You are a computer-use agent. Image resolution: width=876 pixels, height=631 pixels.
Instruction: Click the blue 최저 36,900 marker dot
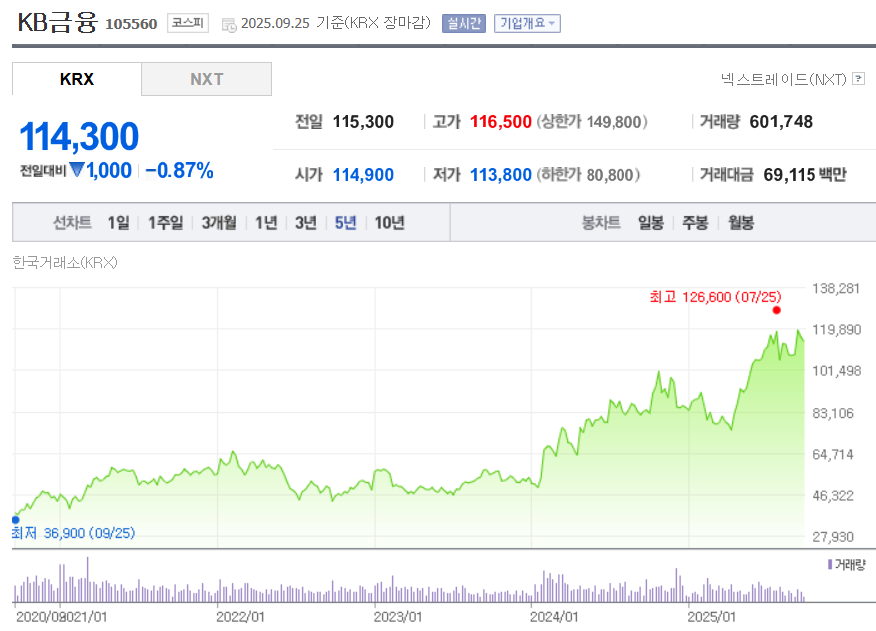[x=16, y=520]
